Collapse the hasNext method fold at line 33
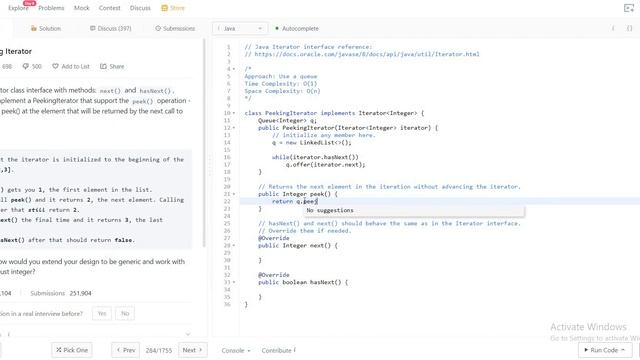This screenshot has height=360, width=640. pyautogui.click(x=234, y=282)
